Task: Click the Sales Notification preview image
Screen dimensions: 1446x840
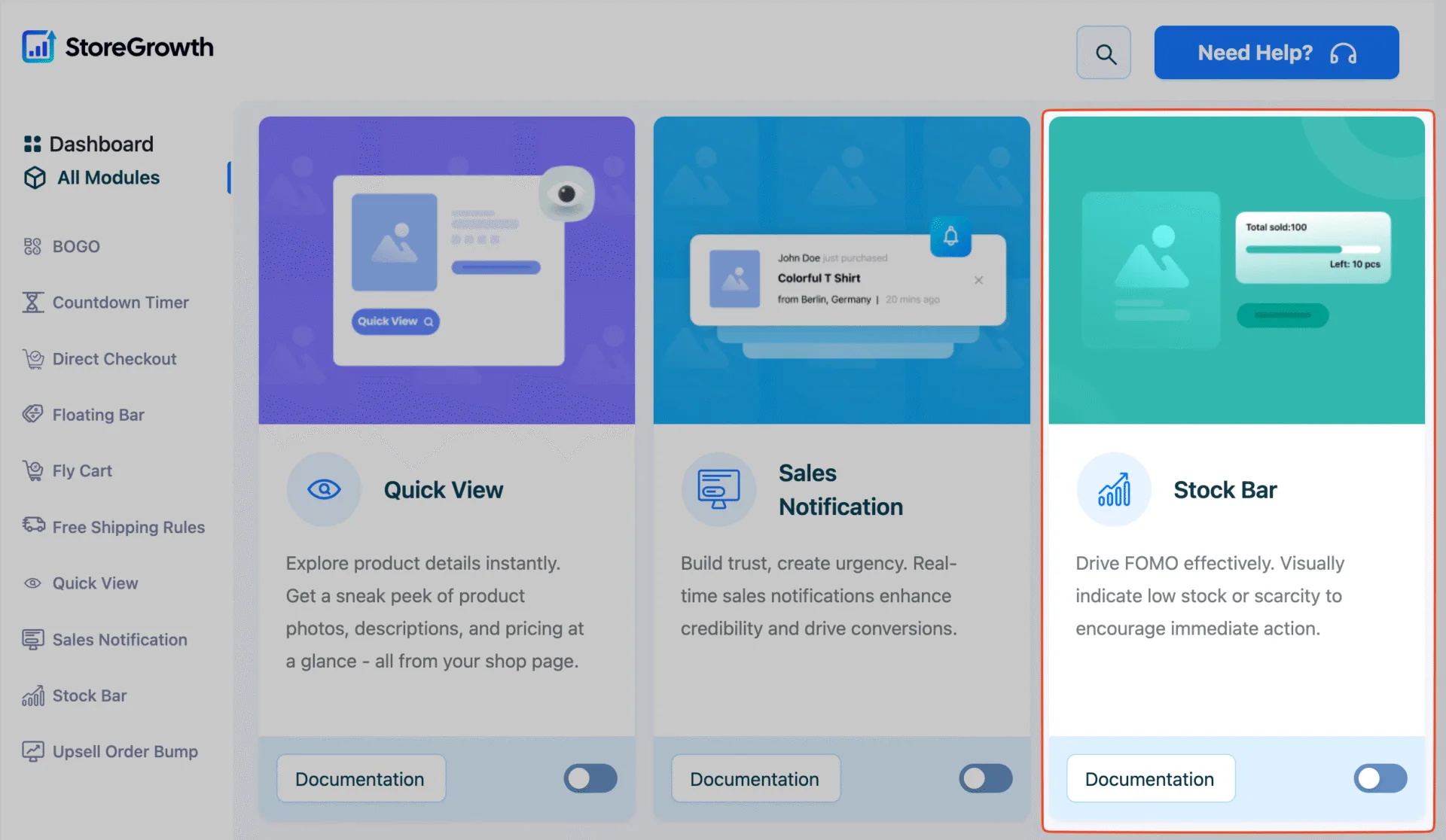Action: click(x=841, y=270)
